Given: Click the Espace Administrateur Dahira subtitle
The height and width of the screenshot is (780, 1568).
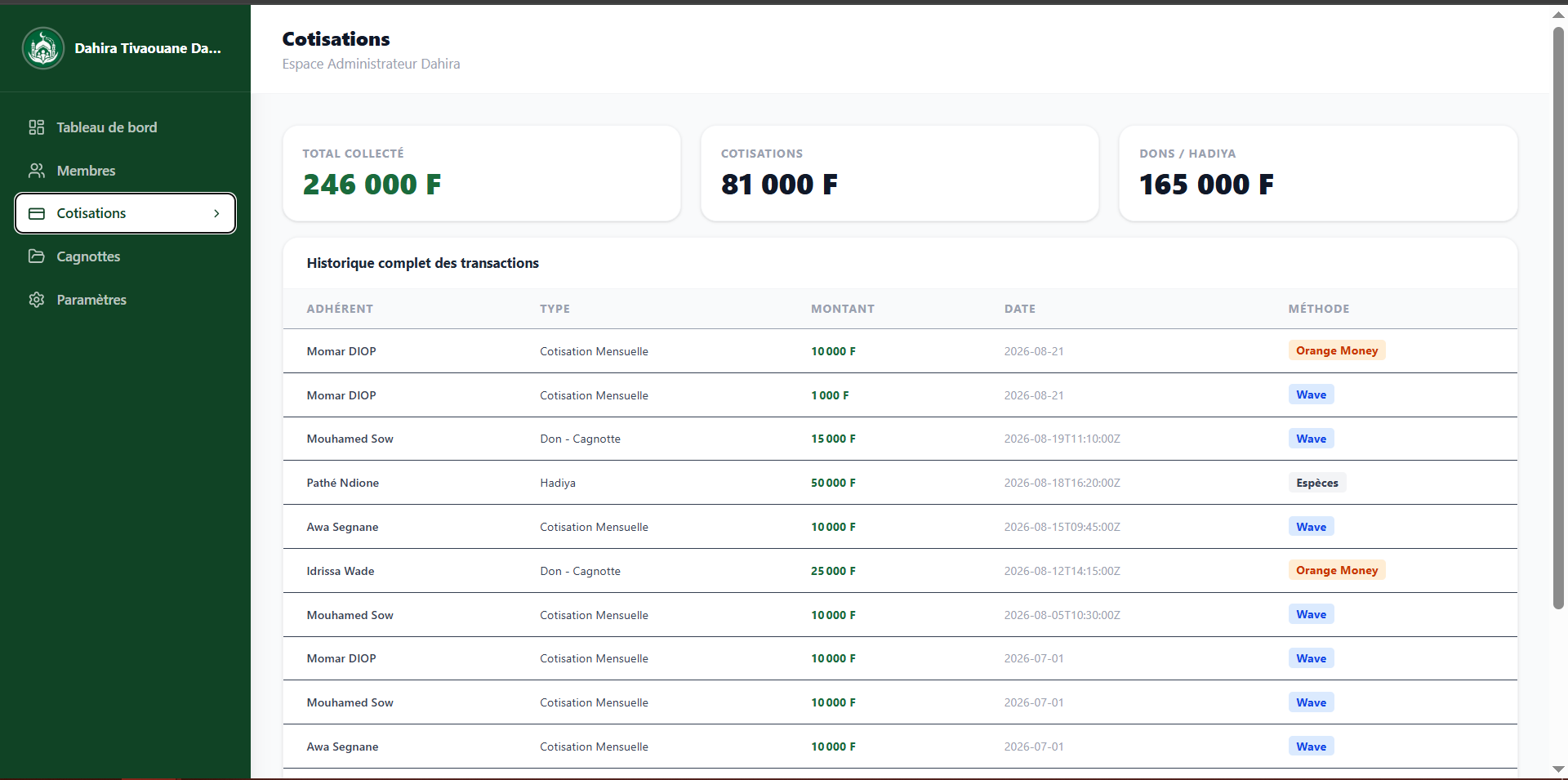Looking at the screenshot, I should click(371, 64).
